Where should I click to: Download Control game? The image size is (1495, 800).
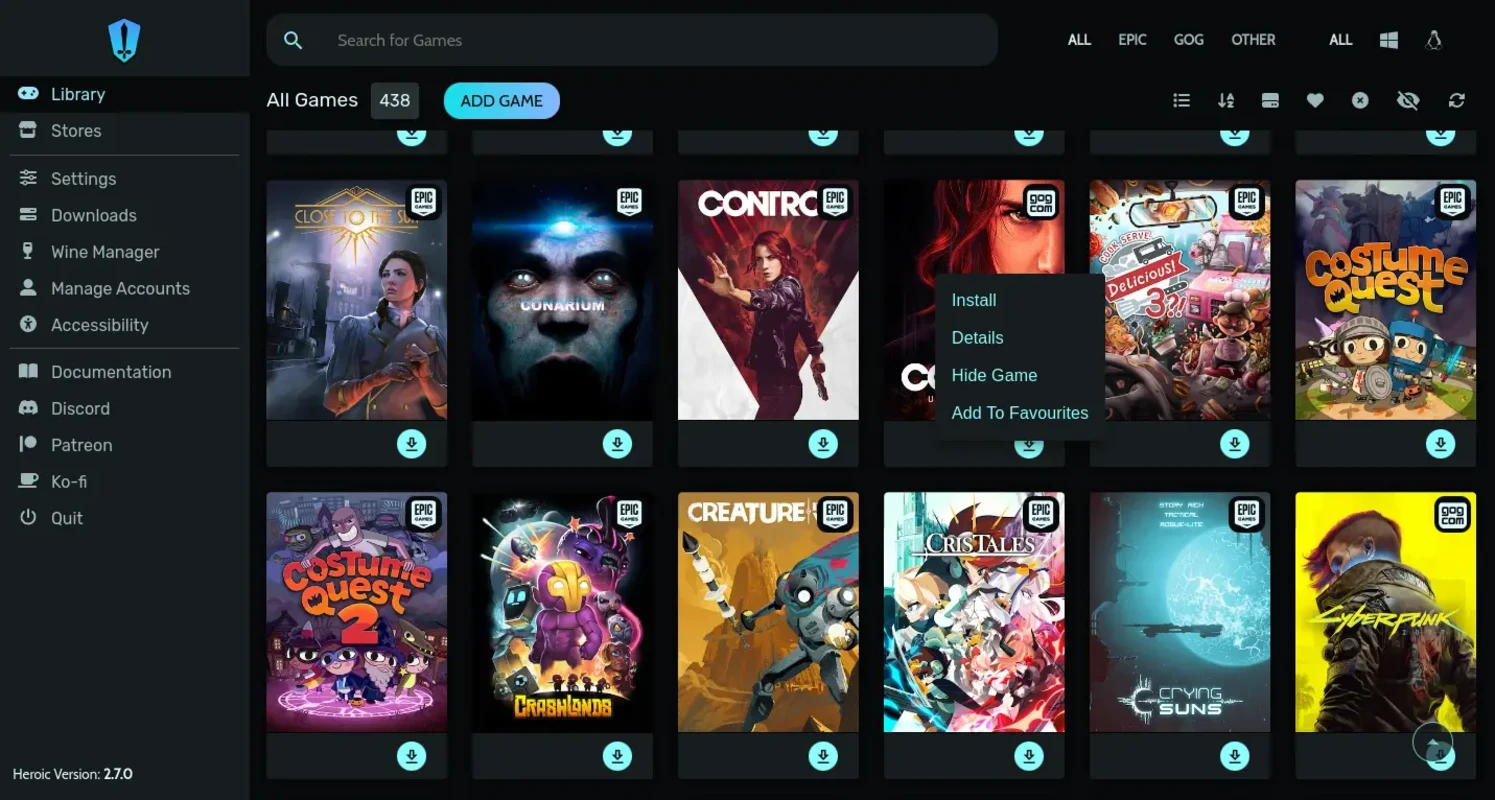click(823, 443)
